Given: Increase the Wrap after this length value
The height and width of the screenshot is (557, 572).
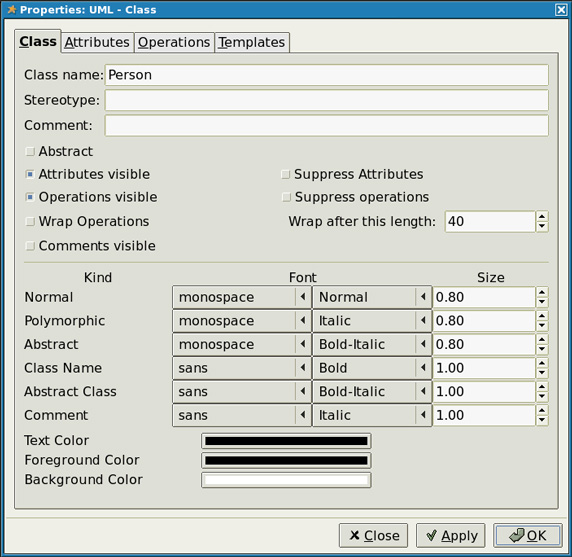Looking at the screenshot, I should [542, 217].
